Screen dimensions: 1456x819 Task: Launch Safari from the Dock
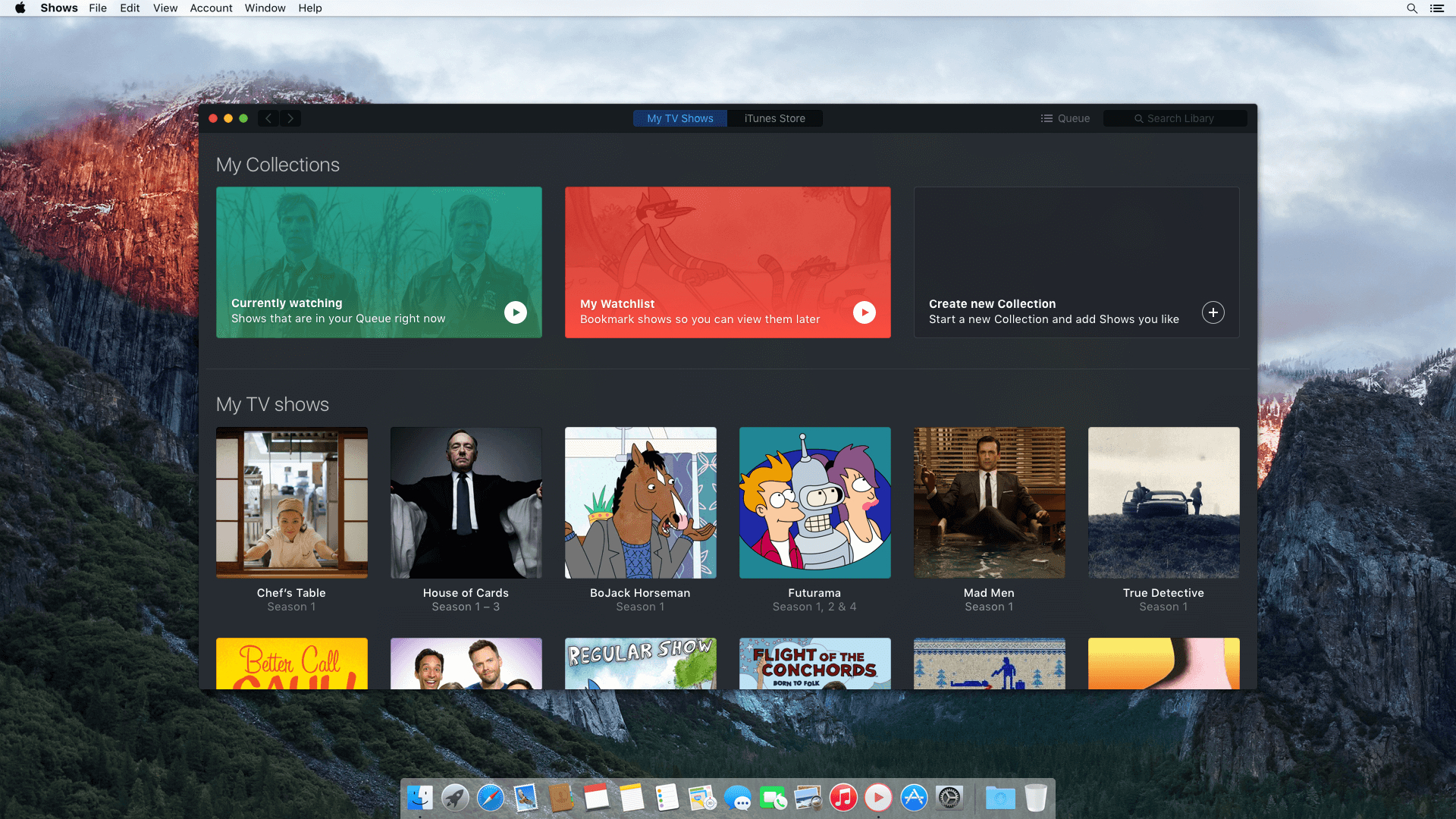491,798
